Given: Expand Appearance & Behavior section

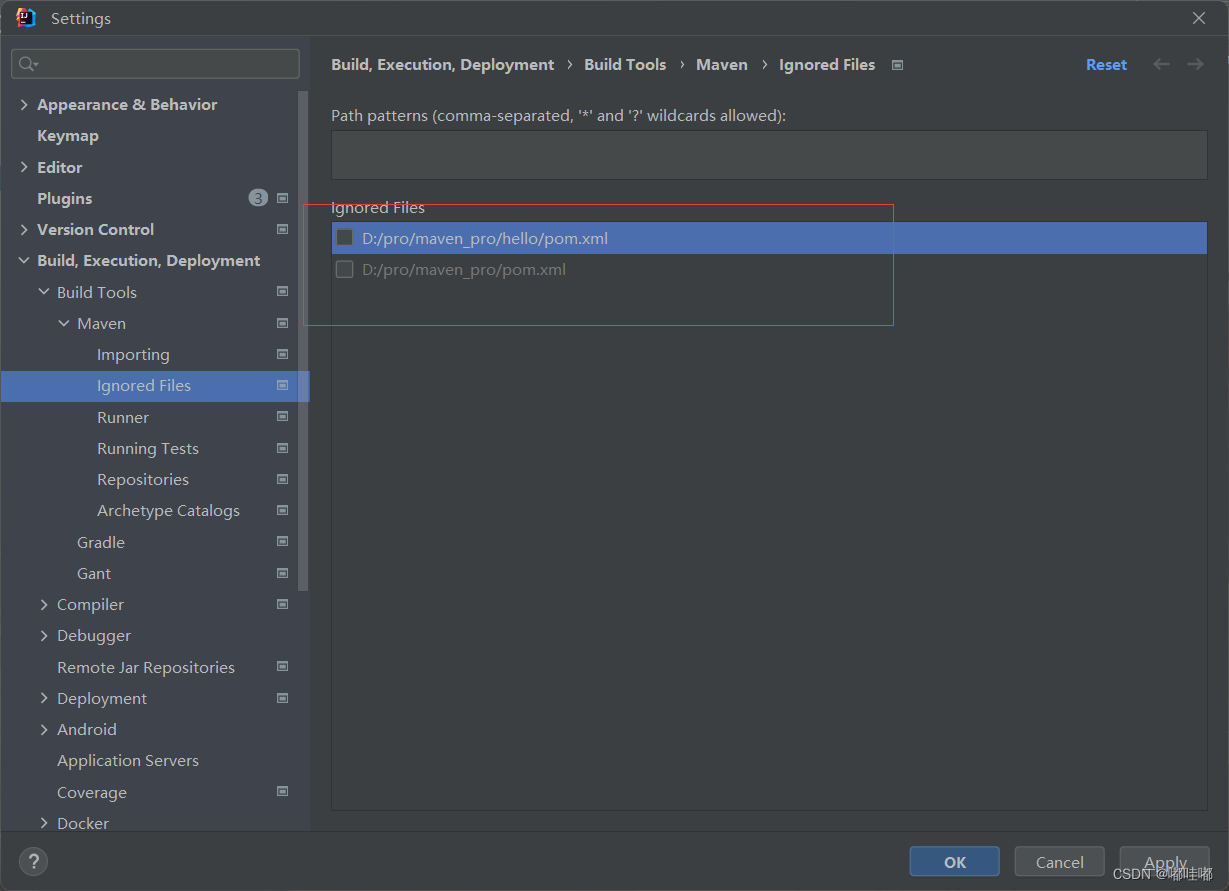Looking at the screenshot, I should click(24, 104).
